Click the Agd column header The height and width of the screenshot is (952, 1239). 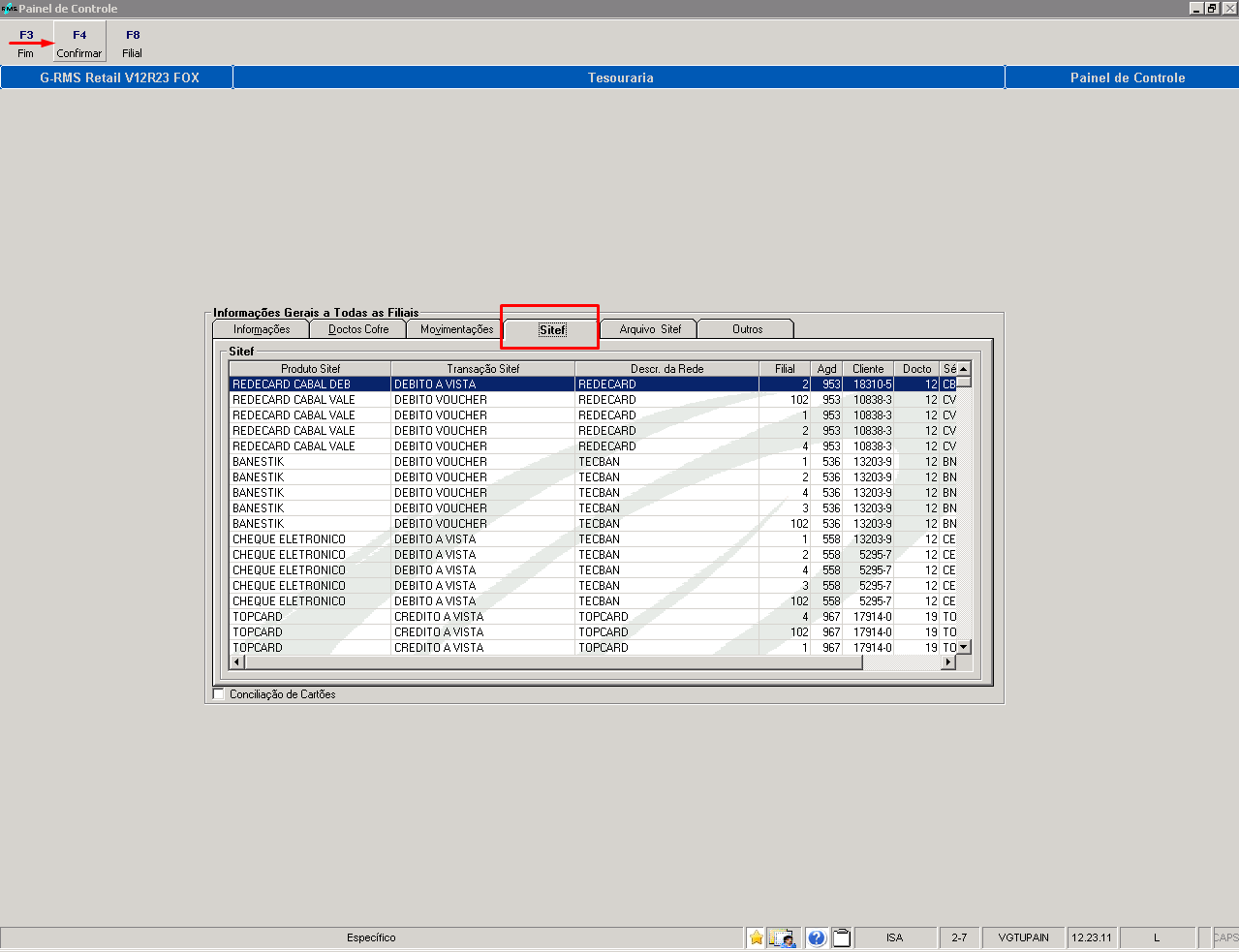826,368
